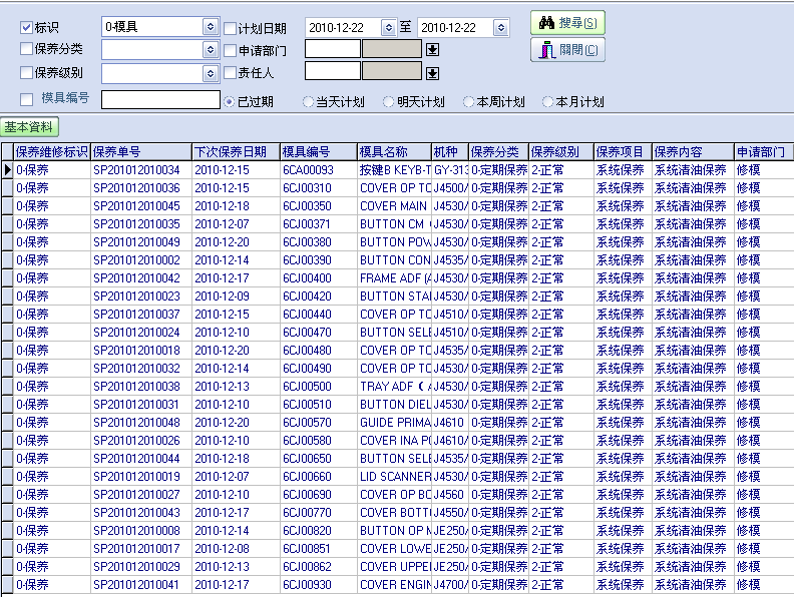Tick the 计划日期 checkbox
The width and height of the screenshot is (794, 597).
[230, 28]
